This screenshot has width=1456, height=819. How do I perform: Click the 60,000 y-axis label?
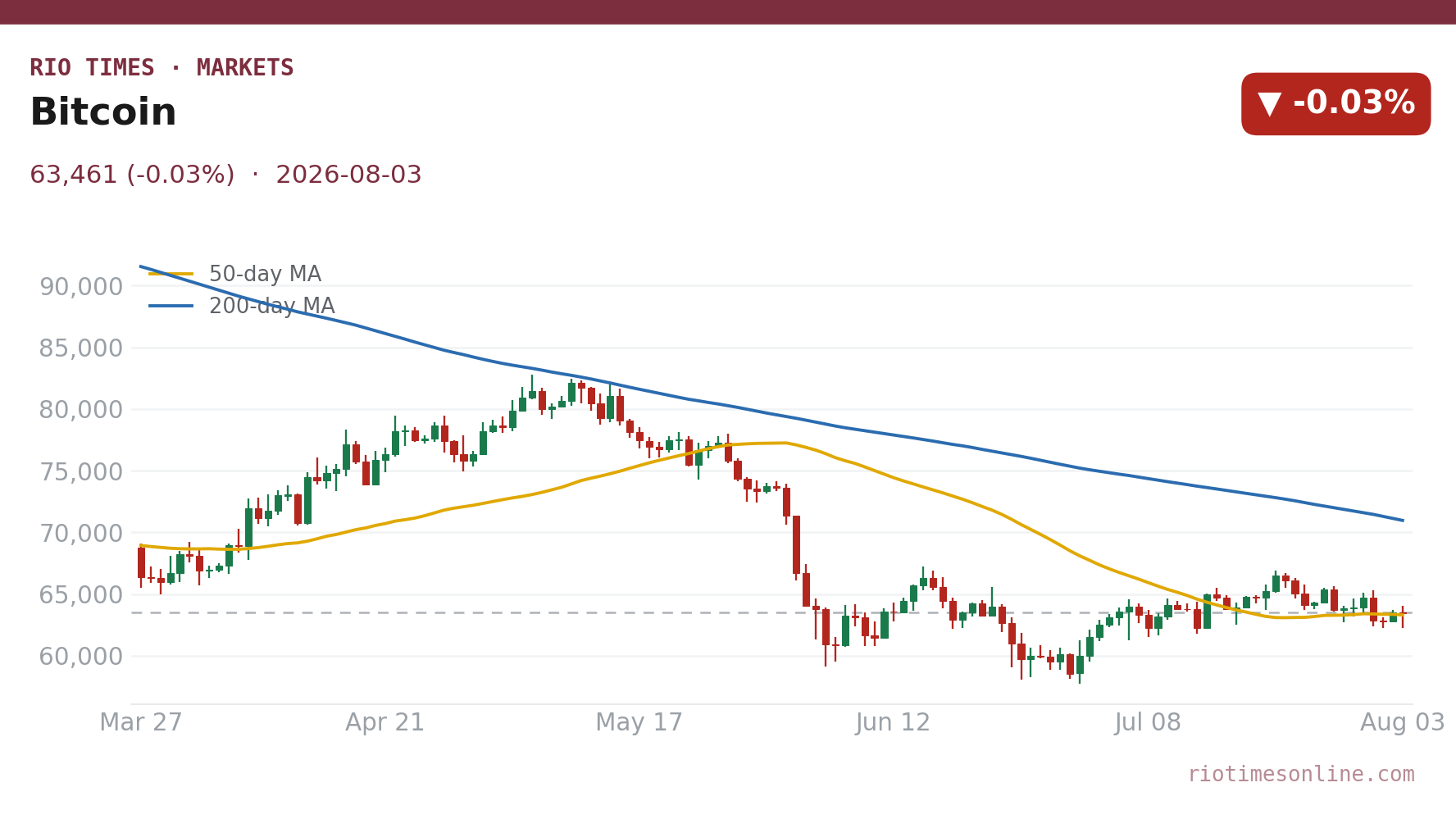pyautogui.click(x=80, y=657)
